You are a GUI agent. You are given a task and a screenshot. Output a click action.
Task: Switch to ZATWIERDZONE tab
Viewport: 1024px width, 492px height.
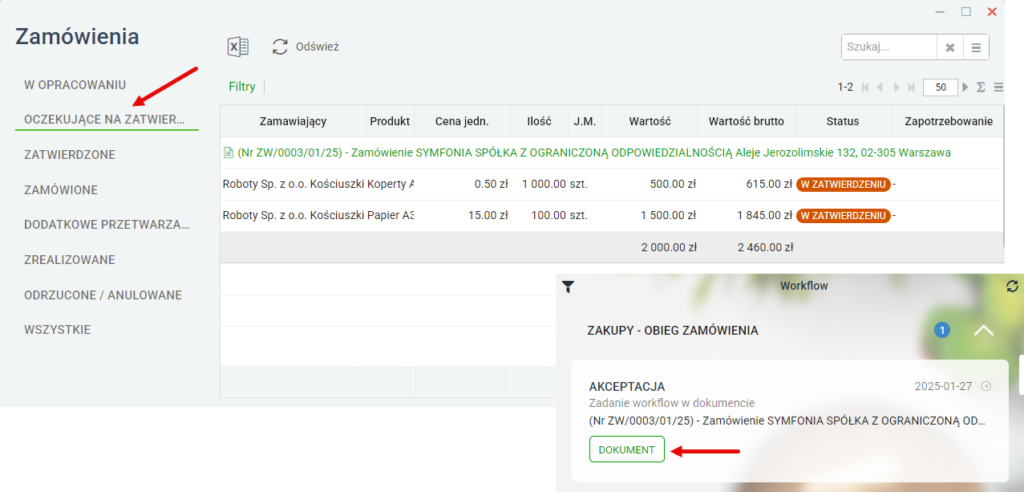(x=70, y=155)
